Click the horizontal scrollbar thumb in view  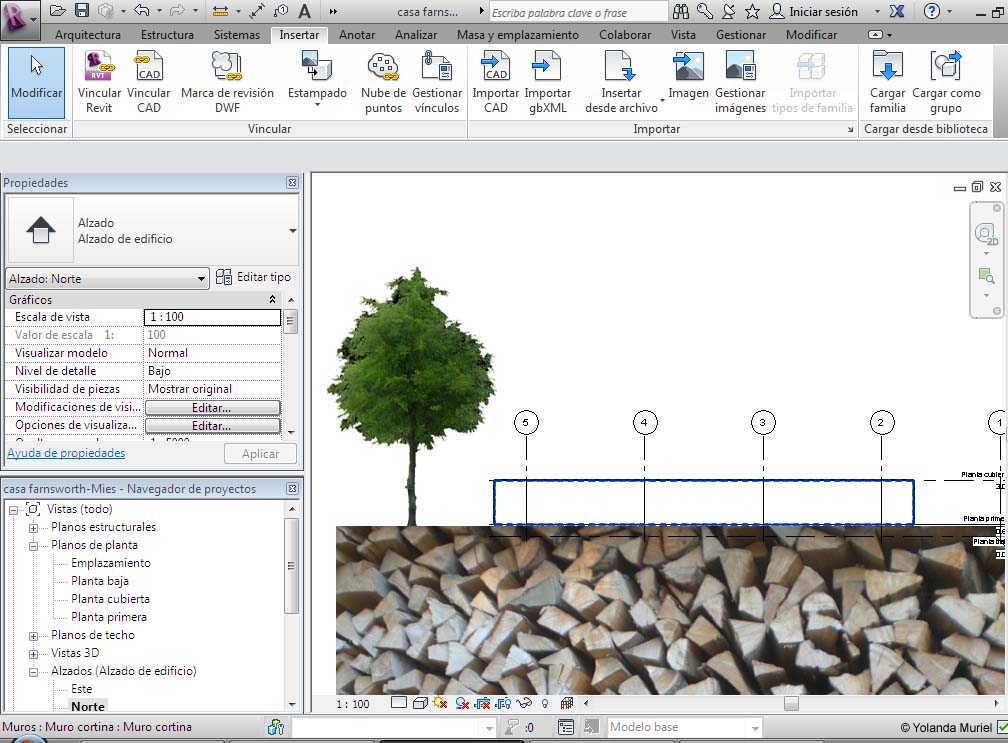pos(791,704)
